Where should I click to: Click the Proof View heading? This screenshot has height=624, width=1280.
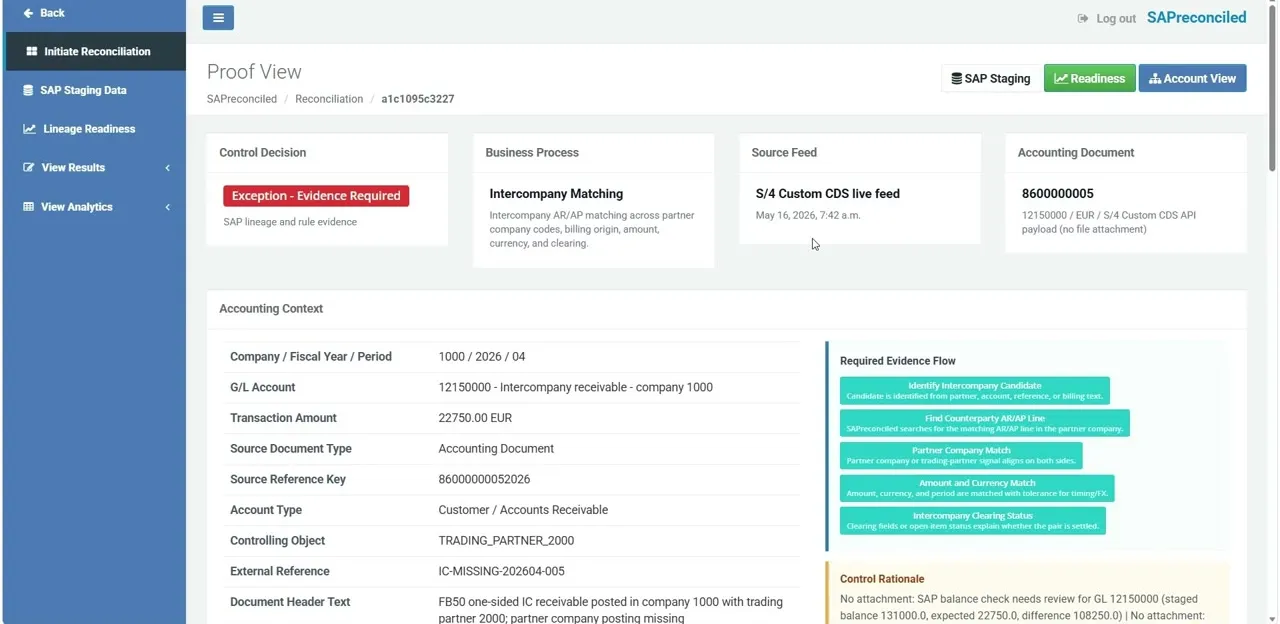[254, 72]
